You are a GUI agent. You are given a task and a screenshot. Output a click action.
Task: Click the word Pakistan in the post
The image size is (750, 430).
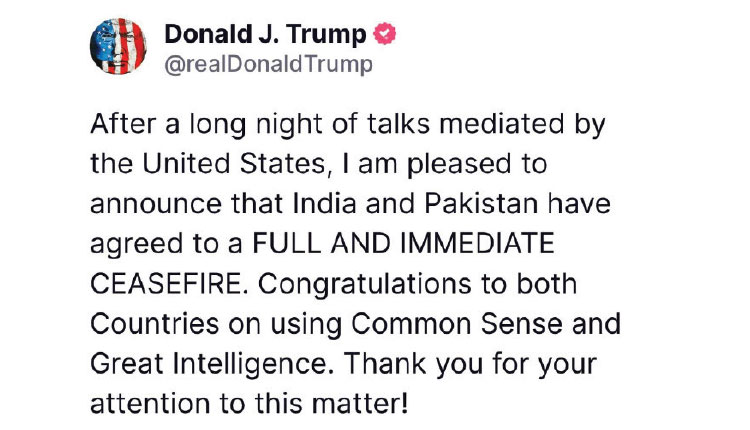[x=481, y=203]
